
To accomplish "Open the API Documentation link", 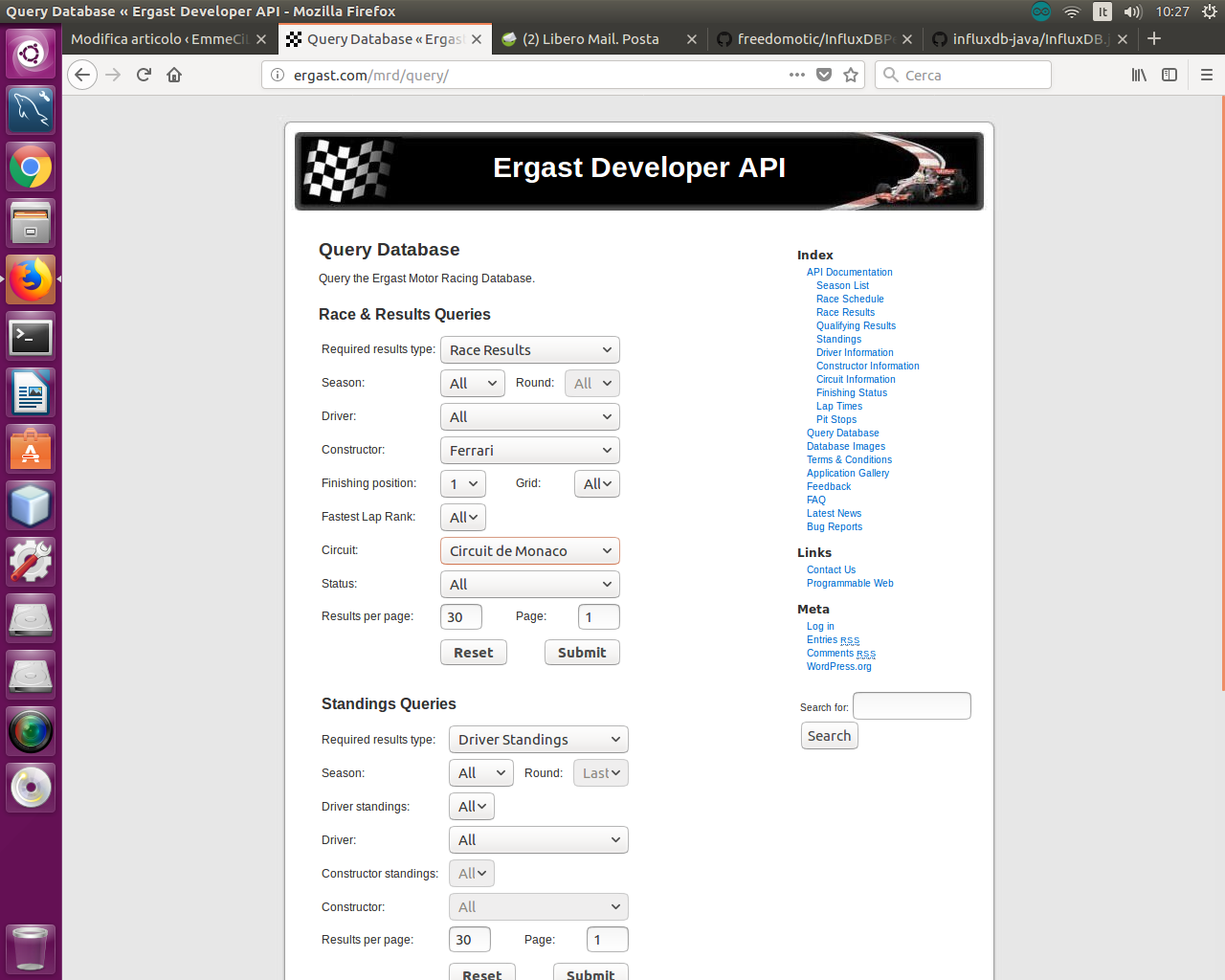I will [x=849, y=273].
